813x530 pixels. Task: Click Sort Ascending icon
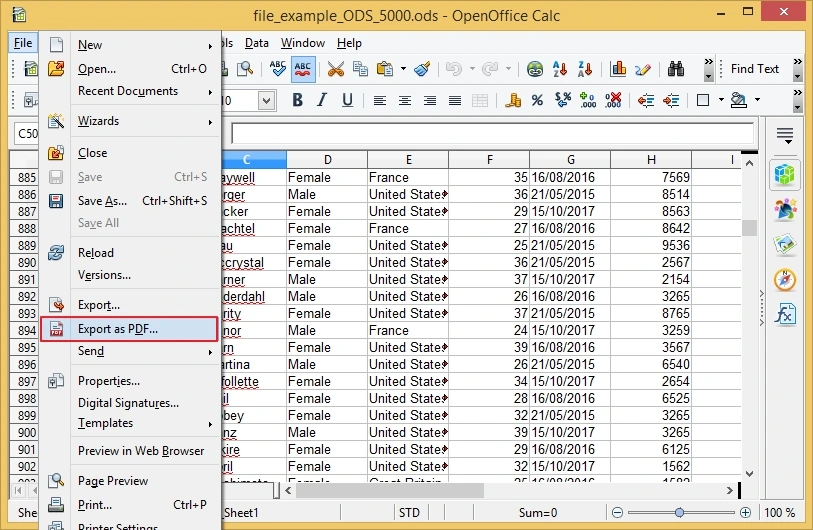[560, 69]
